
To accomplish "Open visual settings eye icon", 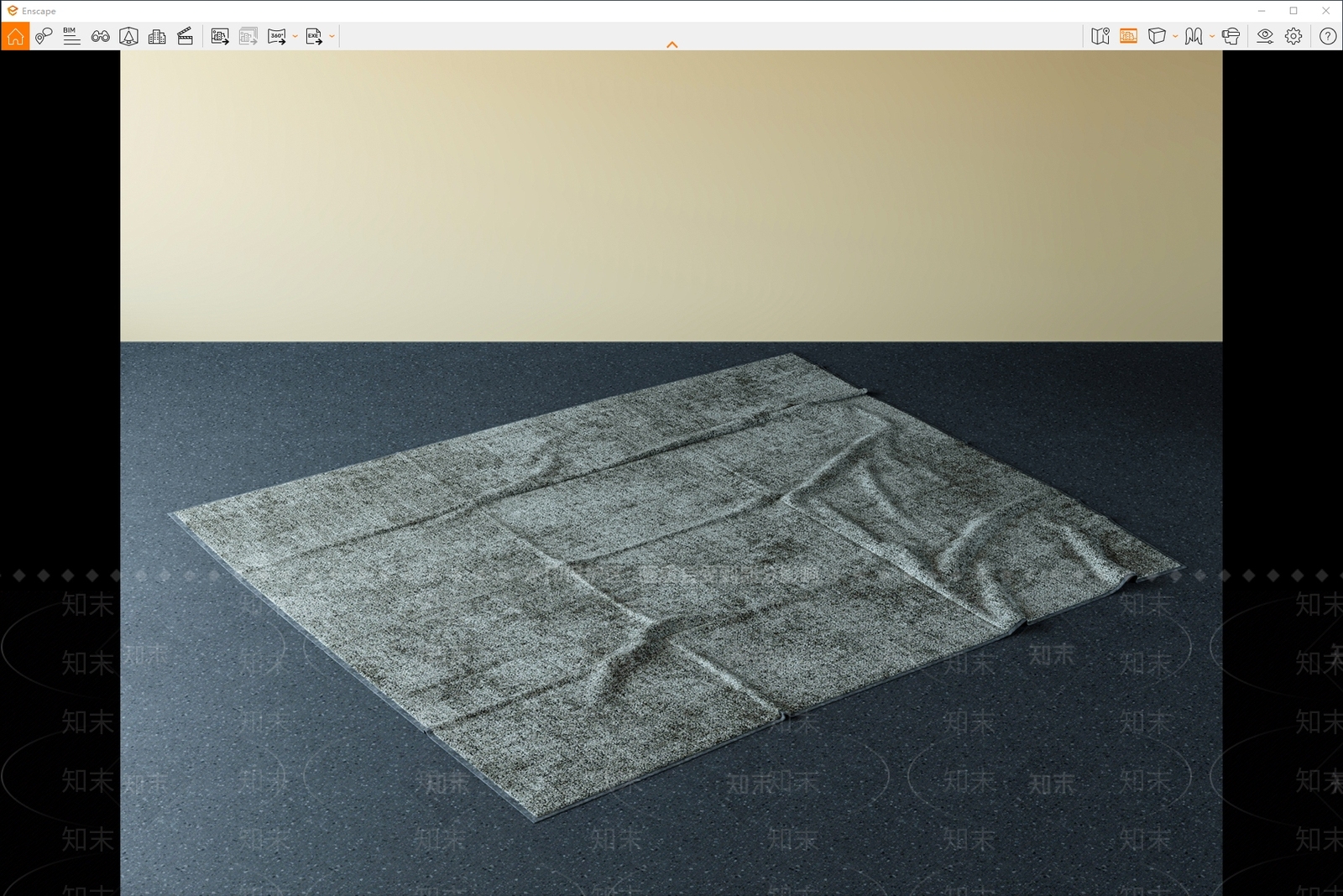I will pyautogui.click(x=1265, y=36).
